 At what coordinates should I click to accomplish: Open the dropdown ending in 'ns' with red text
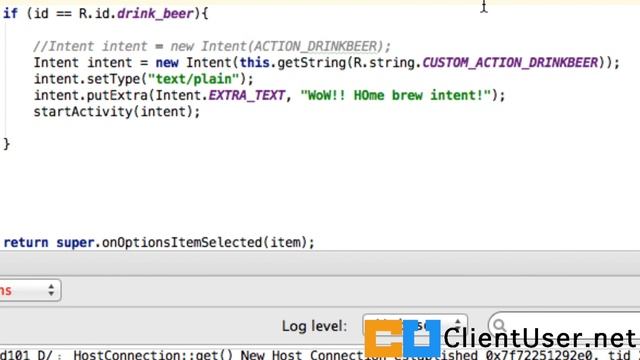pos(30,290)
